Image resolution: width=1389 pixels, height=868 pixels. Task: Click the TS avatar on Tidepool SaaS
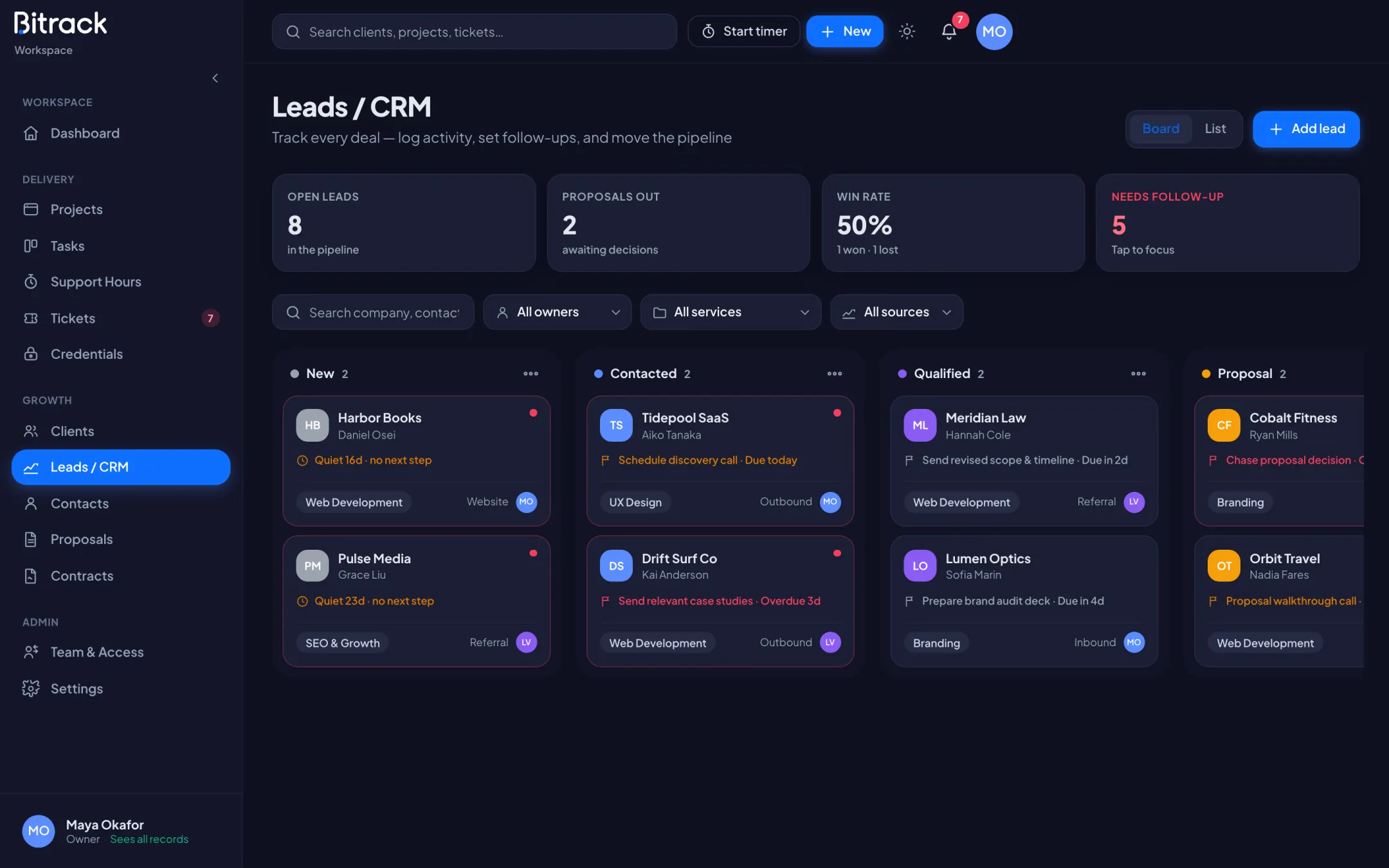coord(616,425)
